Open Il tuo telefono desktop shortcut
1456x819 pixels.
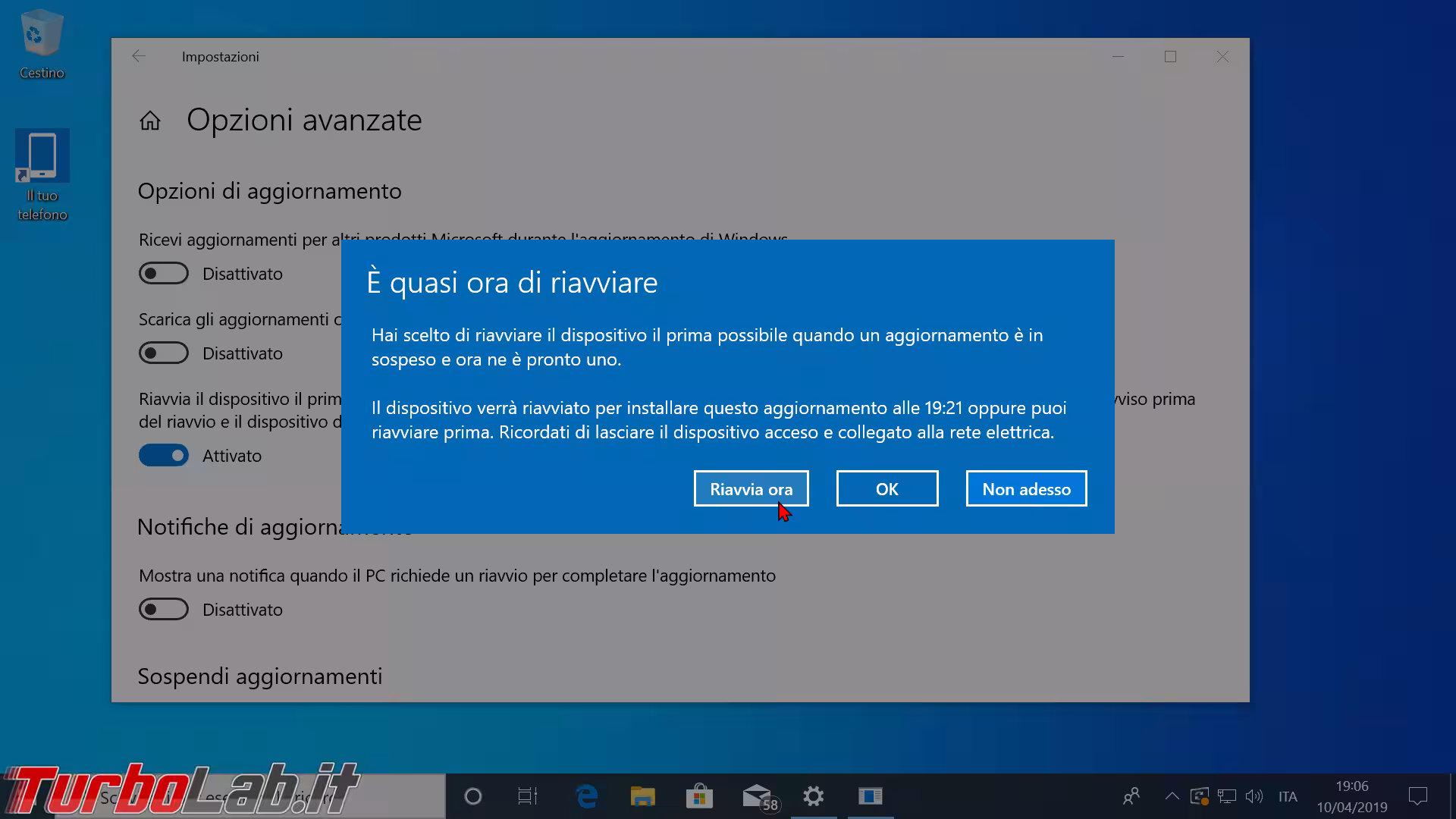[x=42, y=174]
